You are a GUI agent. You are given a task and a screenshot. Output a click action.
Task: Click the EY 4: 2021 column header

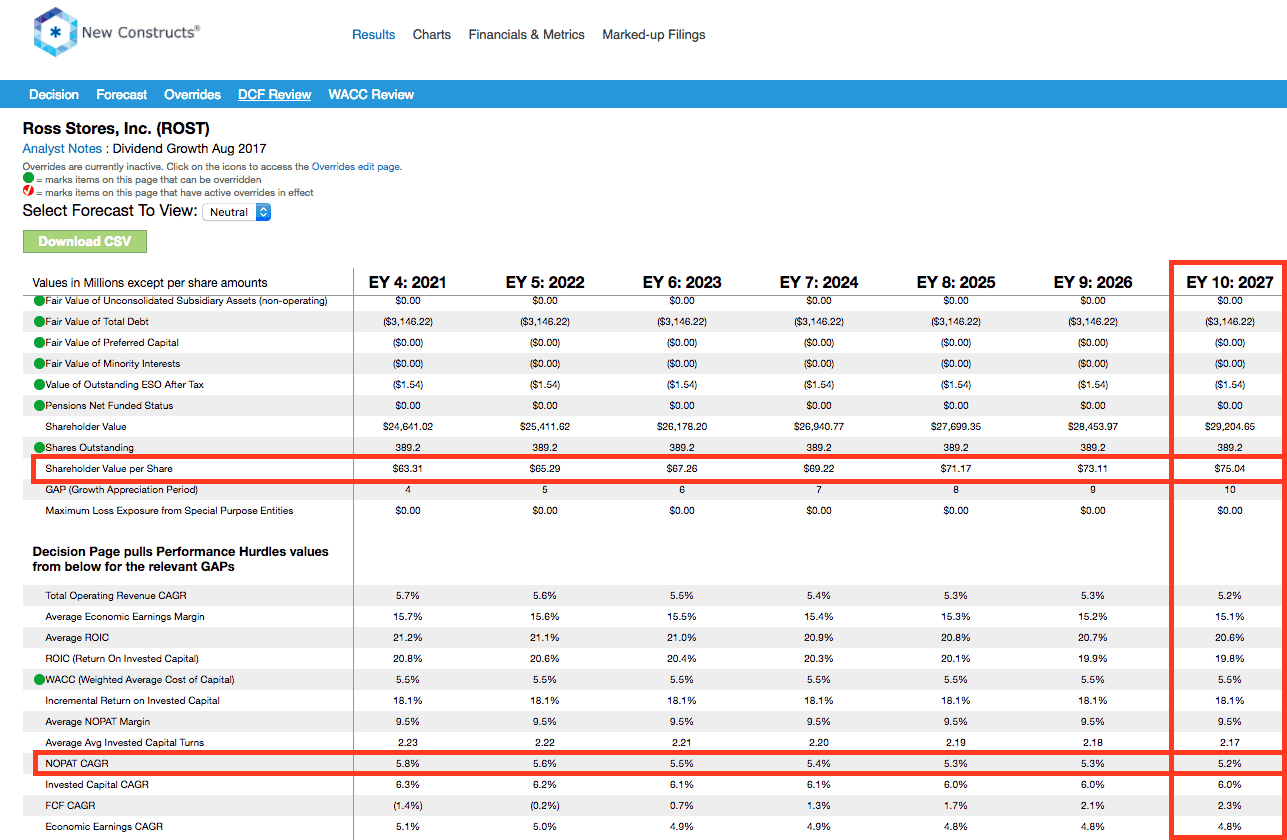coord(408,282)
